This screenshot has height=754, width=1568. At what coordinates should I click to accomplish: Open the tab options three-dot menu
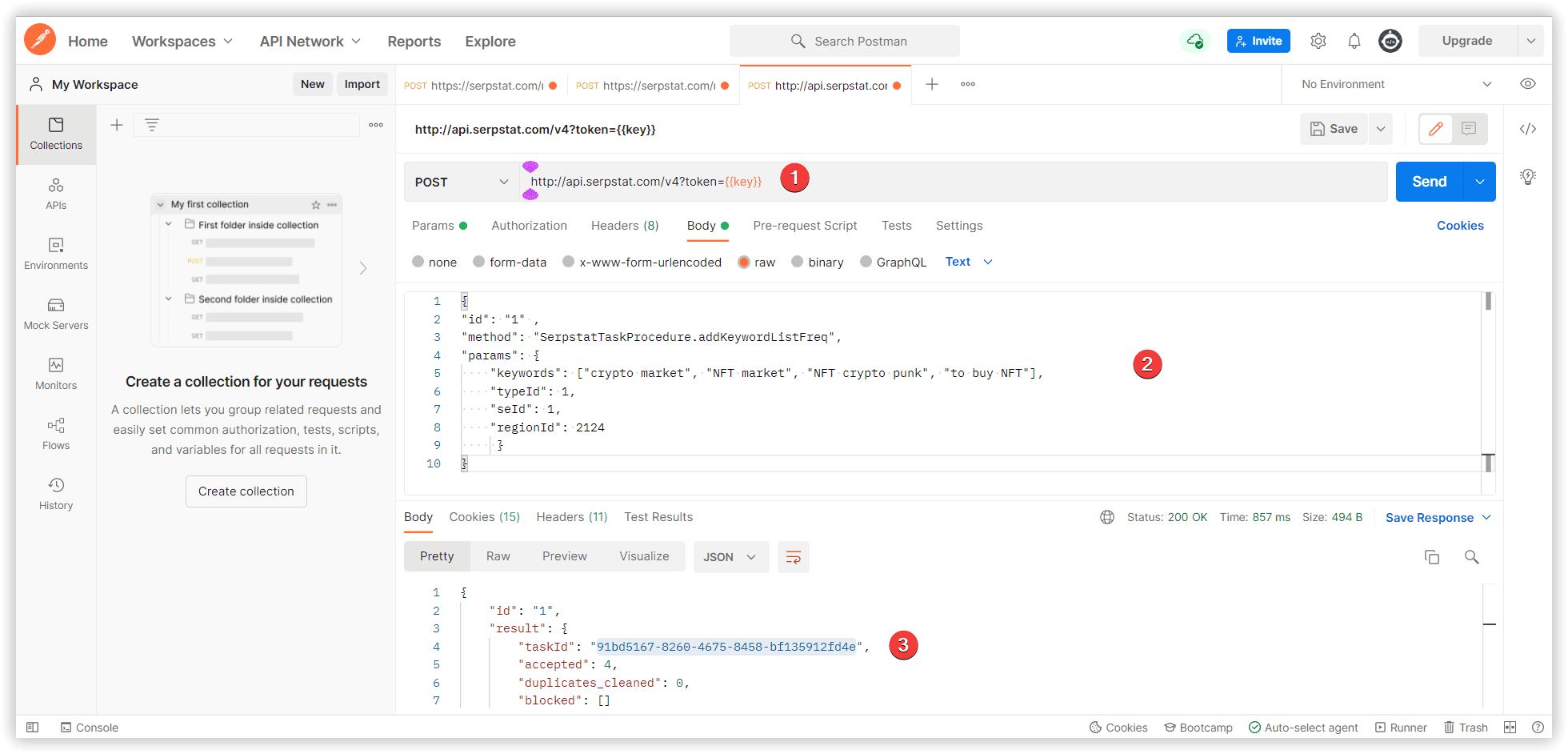click(968, 84)
